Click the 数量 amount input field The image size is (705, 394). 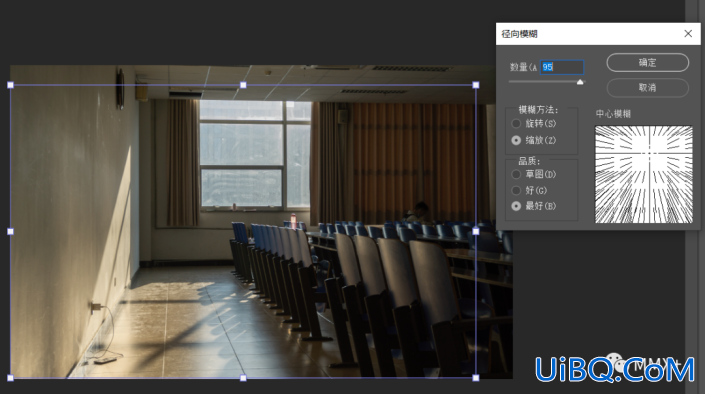coord(562,67)
